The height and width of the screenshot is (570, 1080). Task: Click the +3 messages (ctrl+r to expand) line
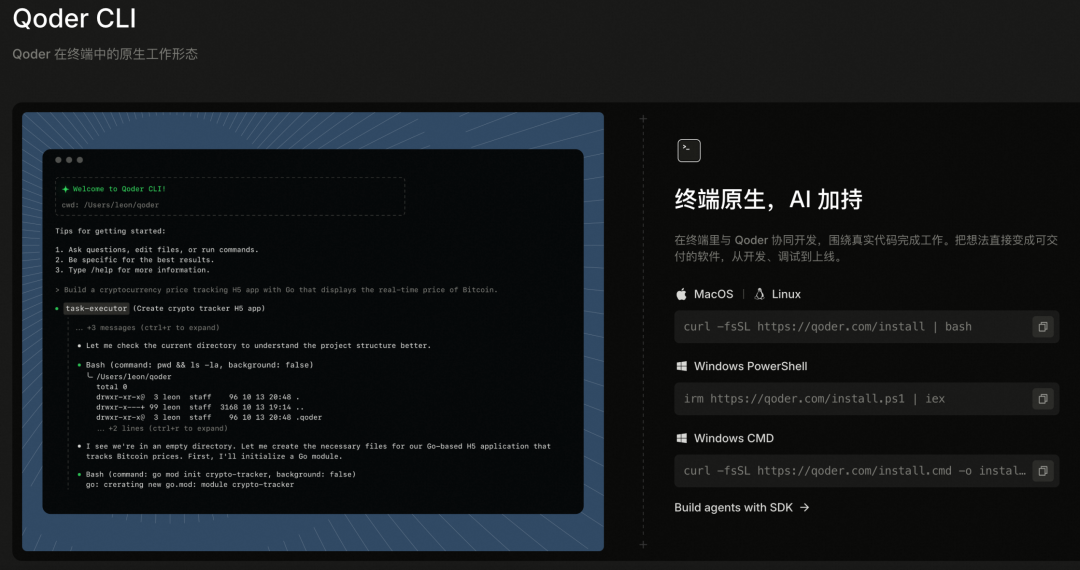(x=147, y=328)
